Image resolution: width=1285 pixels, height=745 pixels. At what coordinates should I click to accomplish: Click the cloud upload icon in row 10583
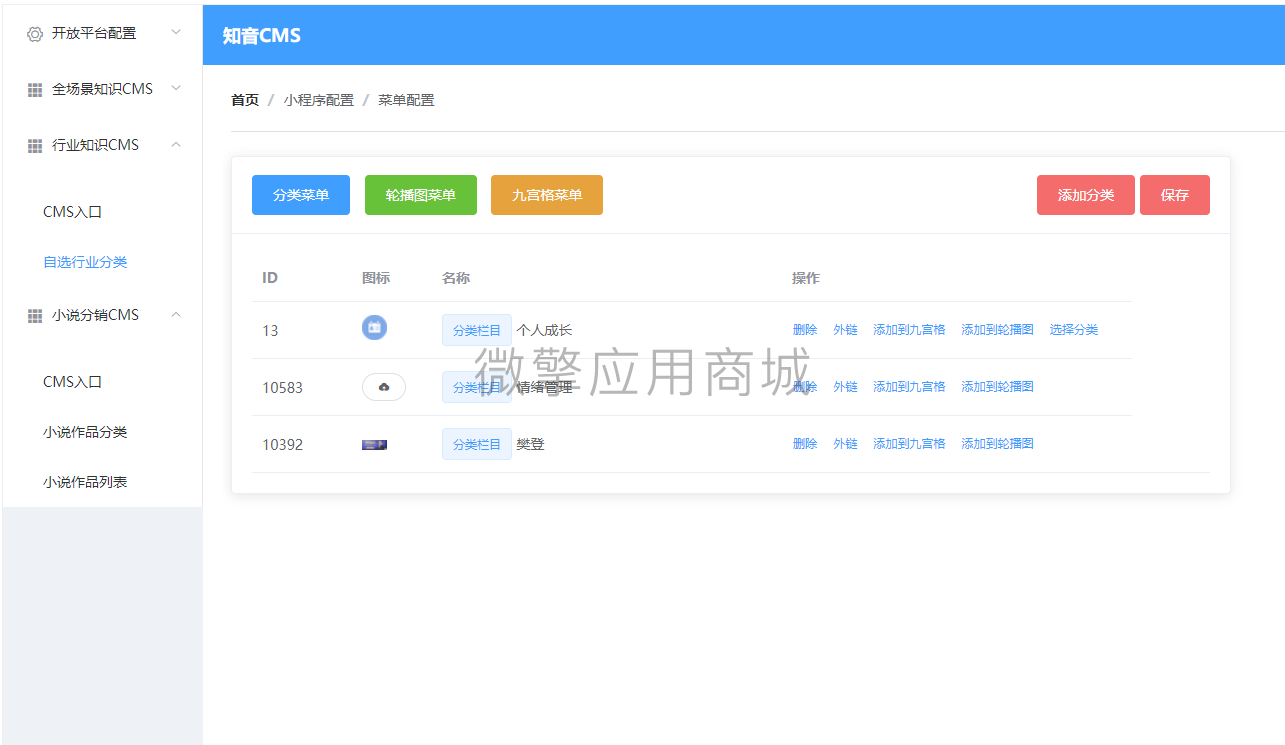(384, 387)
